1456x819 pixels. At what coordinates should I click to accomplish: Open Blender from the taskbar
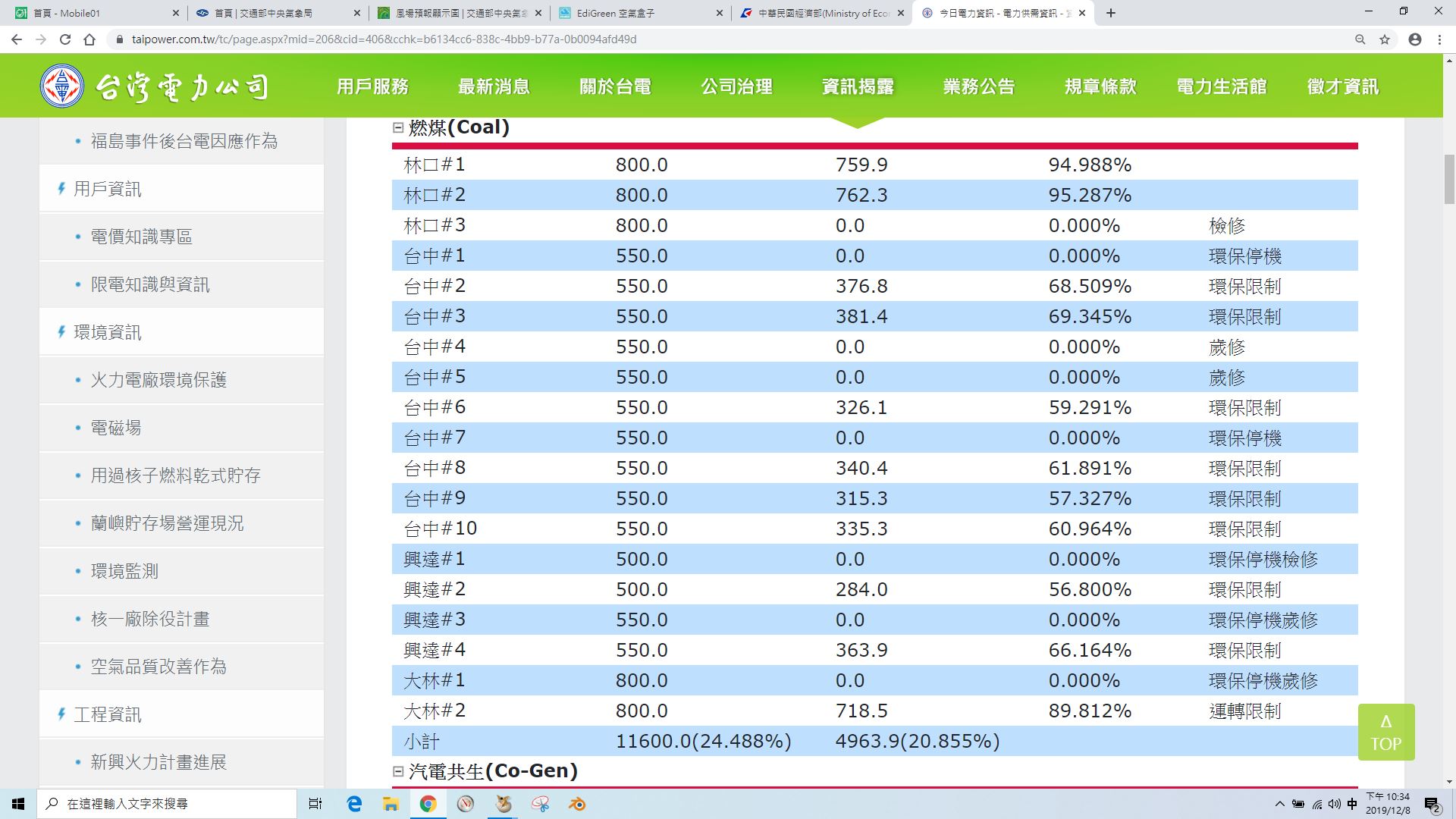(577, 804)
